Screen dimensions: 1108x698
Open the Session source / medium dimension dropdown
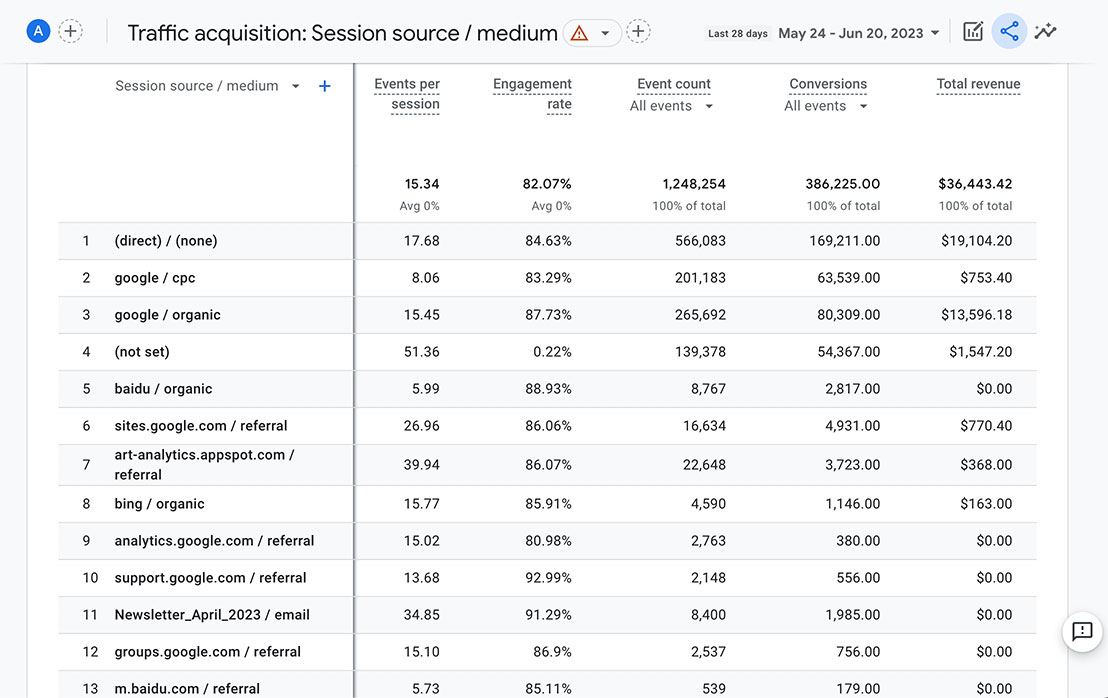click(207, 85)
